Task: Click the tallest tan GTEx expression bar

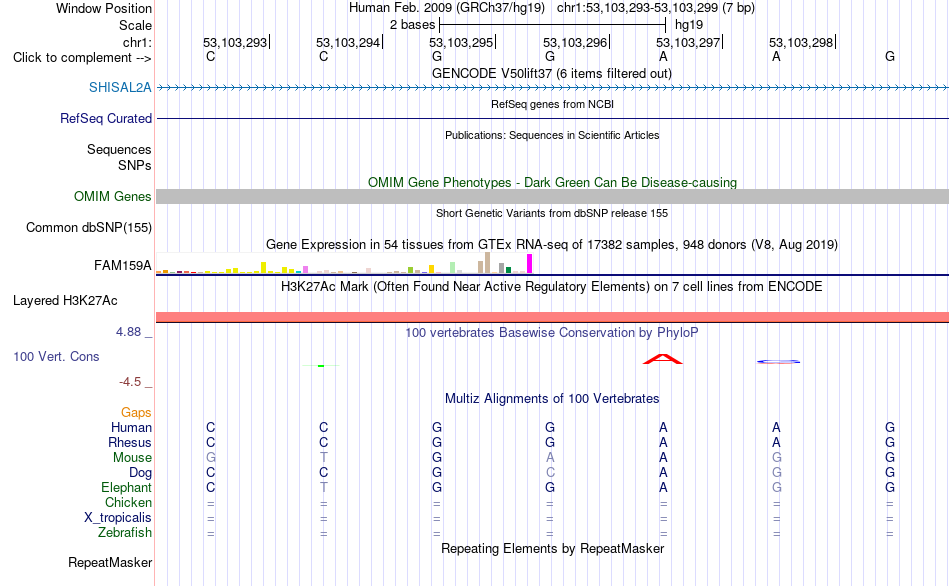Action: pyautogui.click(x=487, y=263)
